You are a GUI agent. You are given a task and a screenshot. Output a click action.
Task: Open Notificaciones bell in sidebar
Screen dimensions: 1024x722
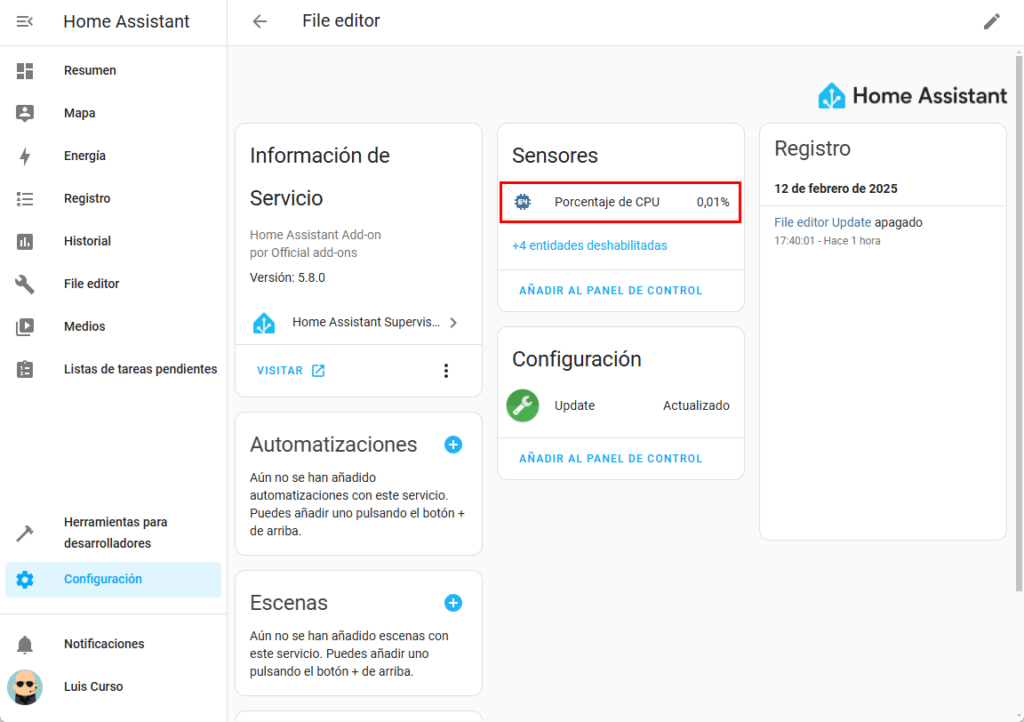[25, 644]
